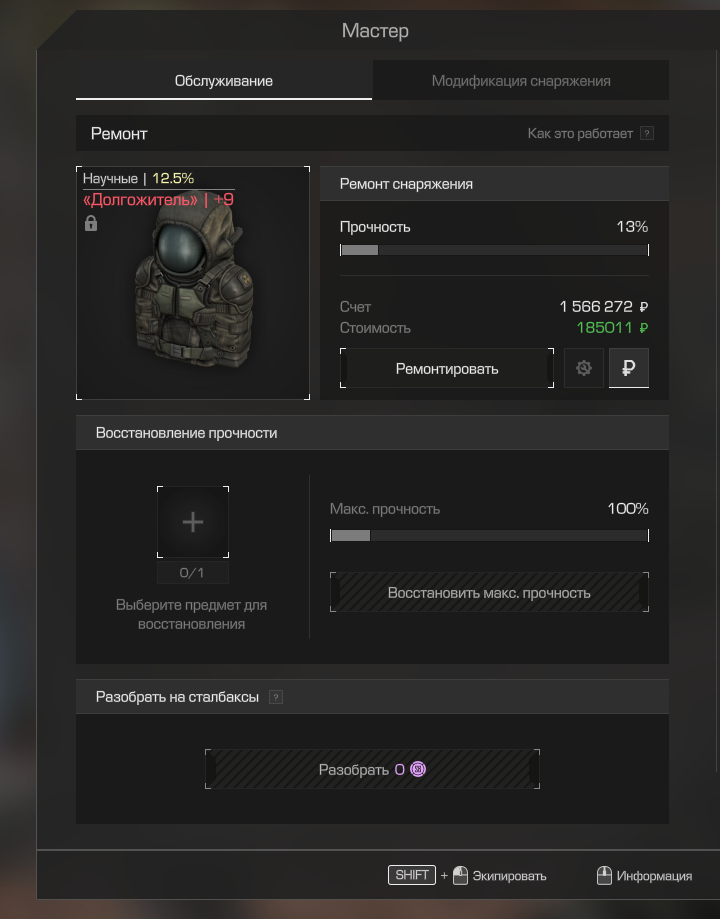Click the Научные | 12.5% label
Screen dimensions: 720x919
138,178
